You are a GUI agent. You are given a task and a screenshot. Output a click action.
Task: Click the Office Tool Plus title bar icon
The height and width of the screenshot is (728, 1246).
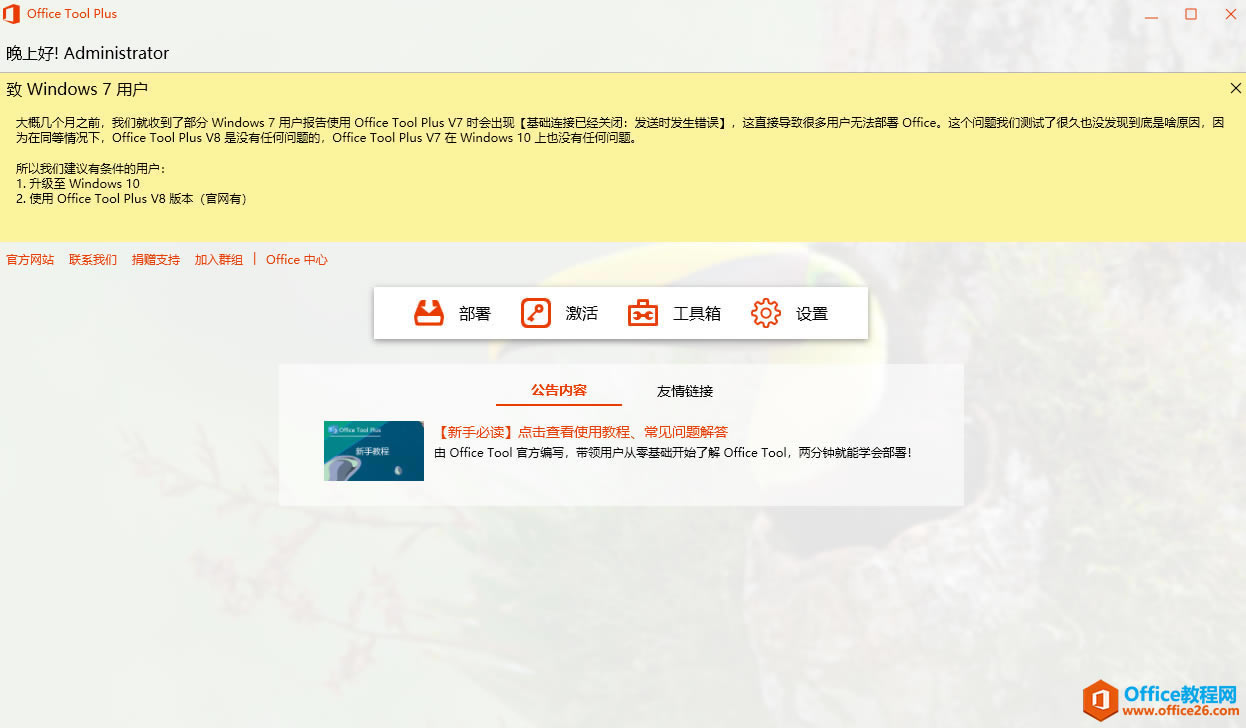11,13
